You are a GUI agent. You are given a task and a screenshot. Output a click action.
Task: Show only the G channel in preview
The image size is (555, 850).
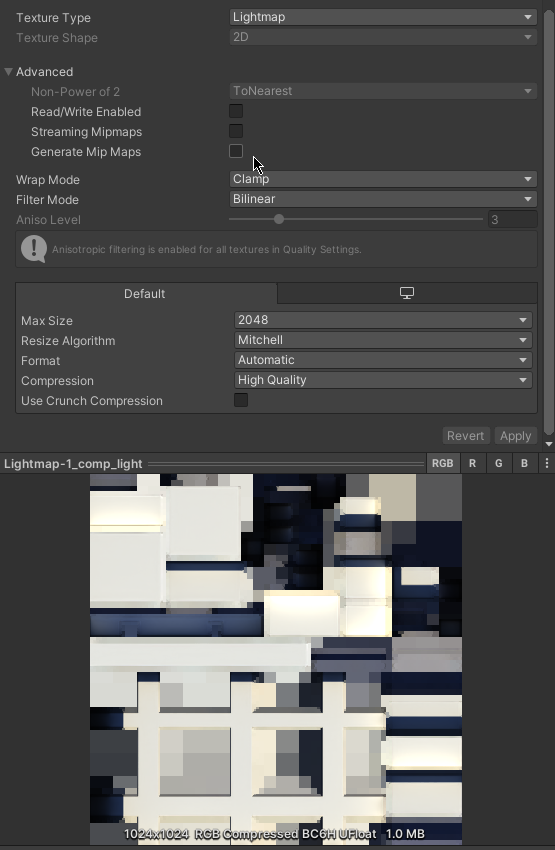pos(499,463)
